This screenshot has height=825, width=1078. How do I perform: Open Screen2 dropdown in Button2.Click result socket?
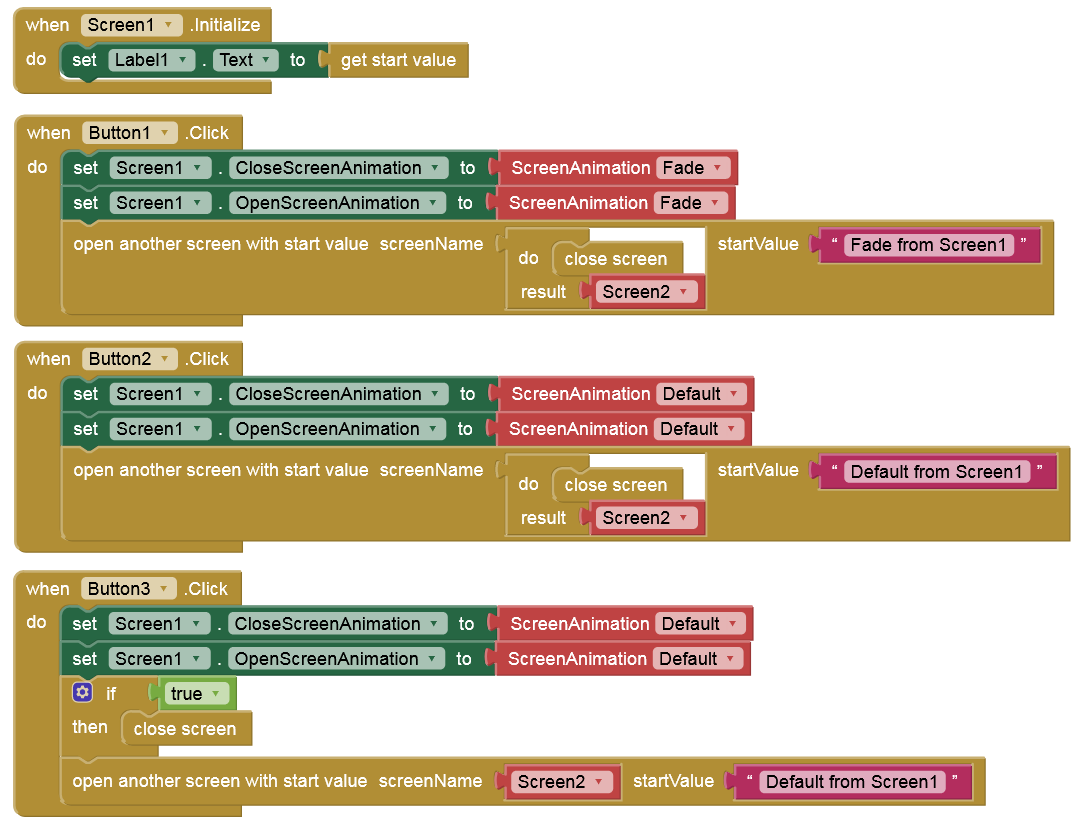(x=645, y=518)
